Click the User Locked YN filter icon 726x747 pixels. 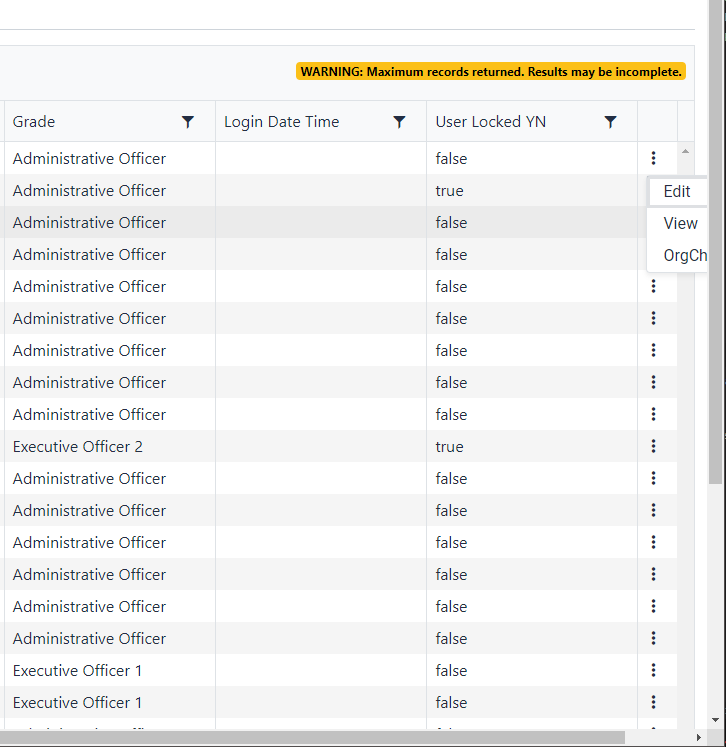(610, 122)
